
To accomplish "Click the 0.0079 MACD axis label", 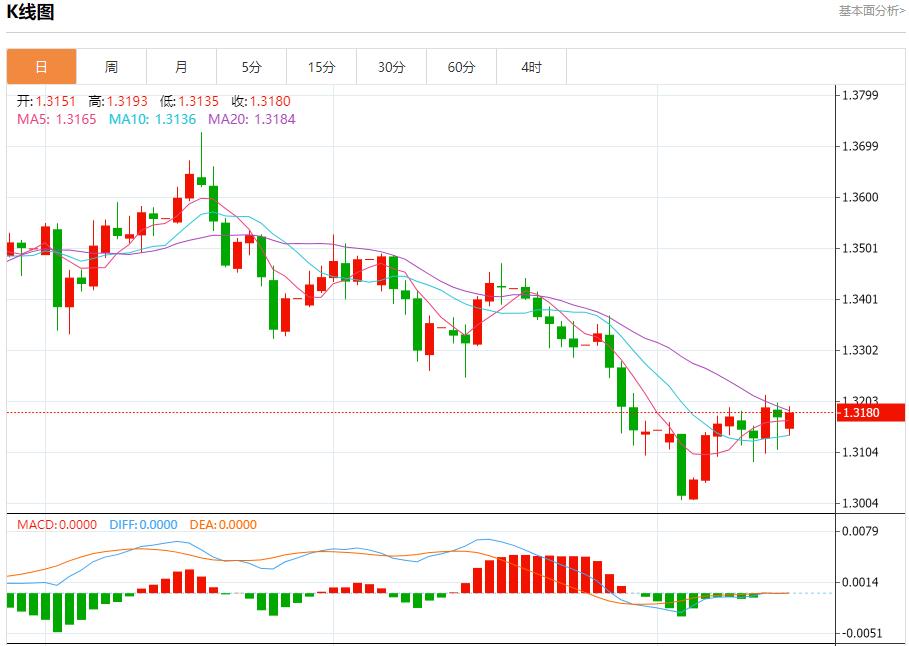I will point(860,531).
